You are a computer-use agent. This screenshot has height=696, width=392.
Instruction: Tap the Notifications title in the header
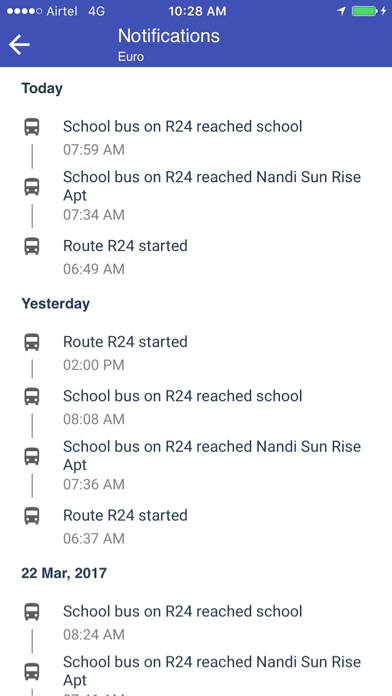pyautogui.click(x=169, y=36)
